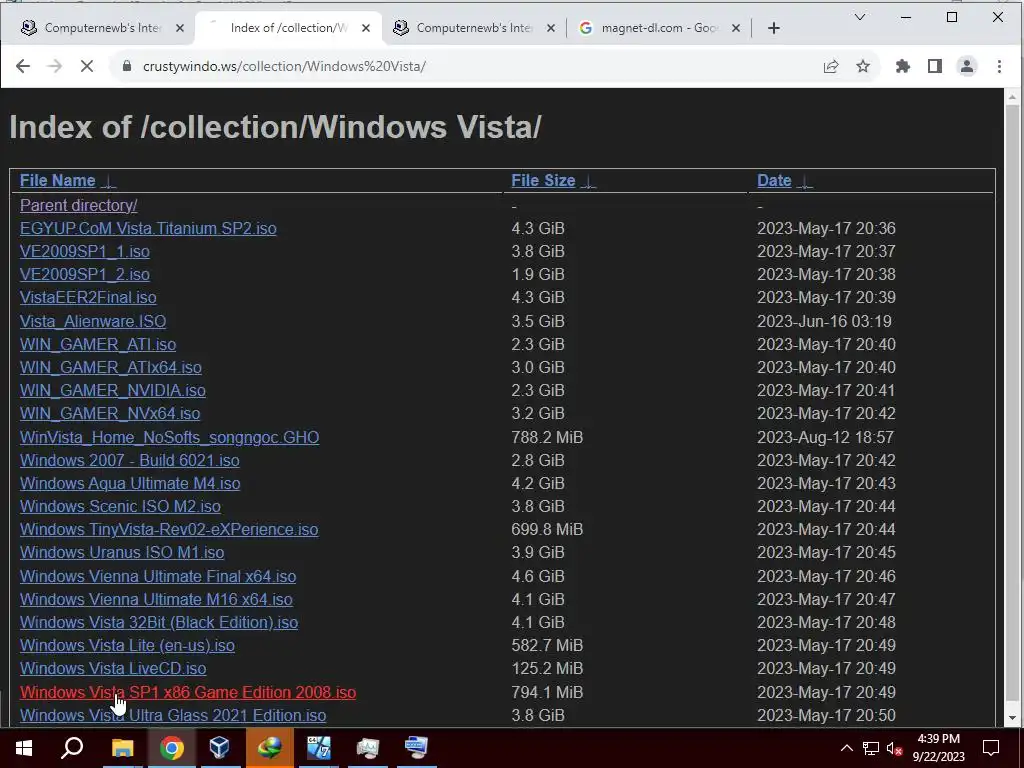
Task: Click the address bar URL
Action: tap(284, 66)
